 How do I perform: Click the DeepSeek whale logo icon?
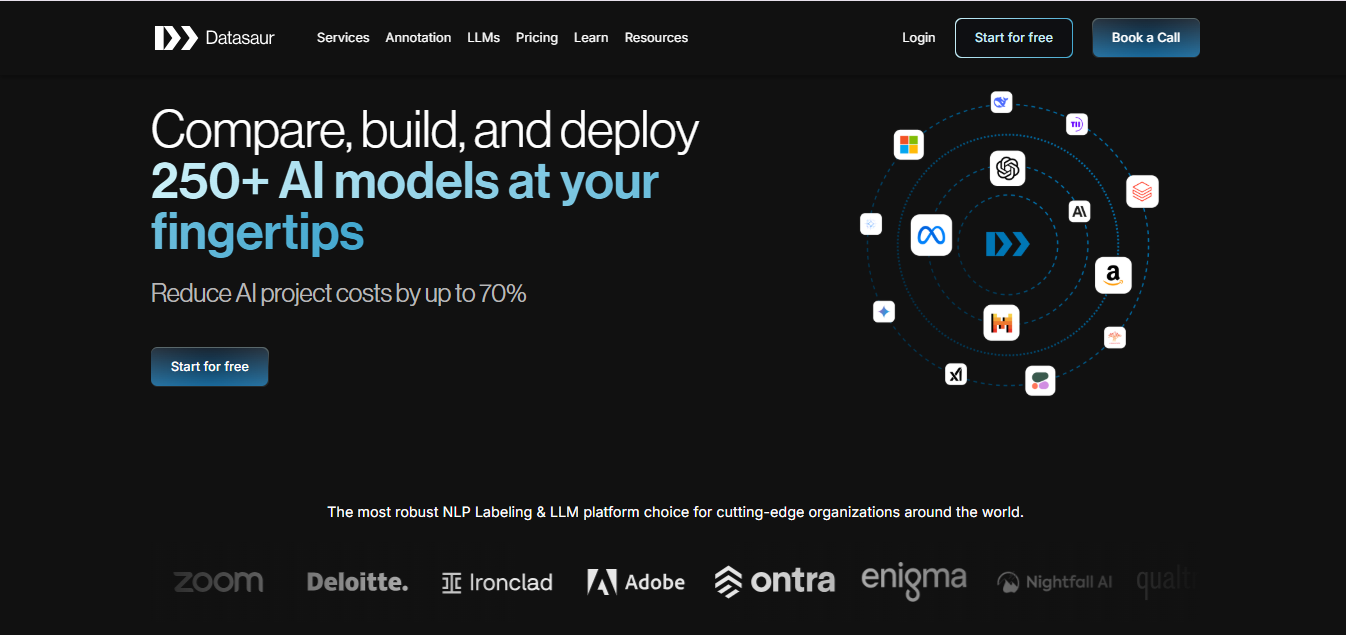pos(1002,102)
